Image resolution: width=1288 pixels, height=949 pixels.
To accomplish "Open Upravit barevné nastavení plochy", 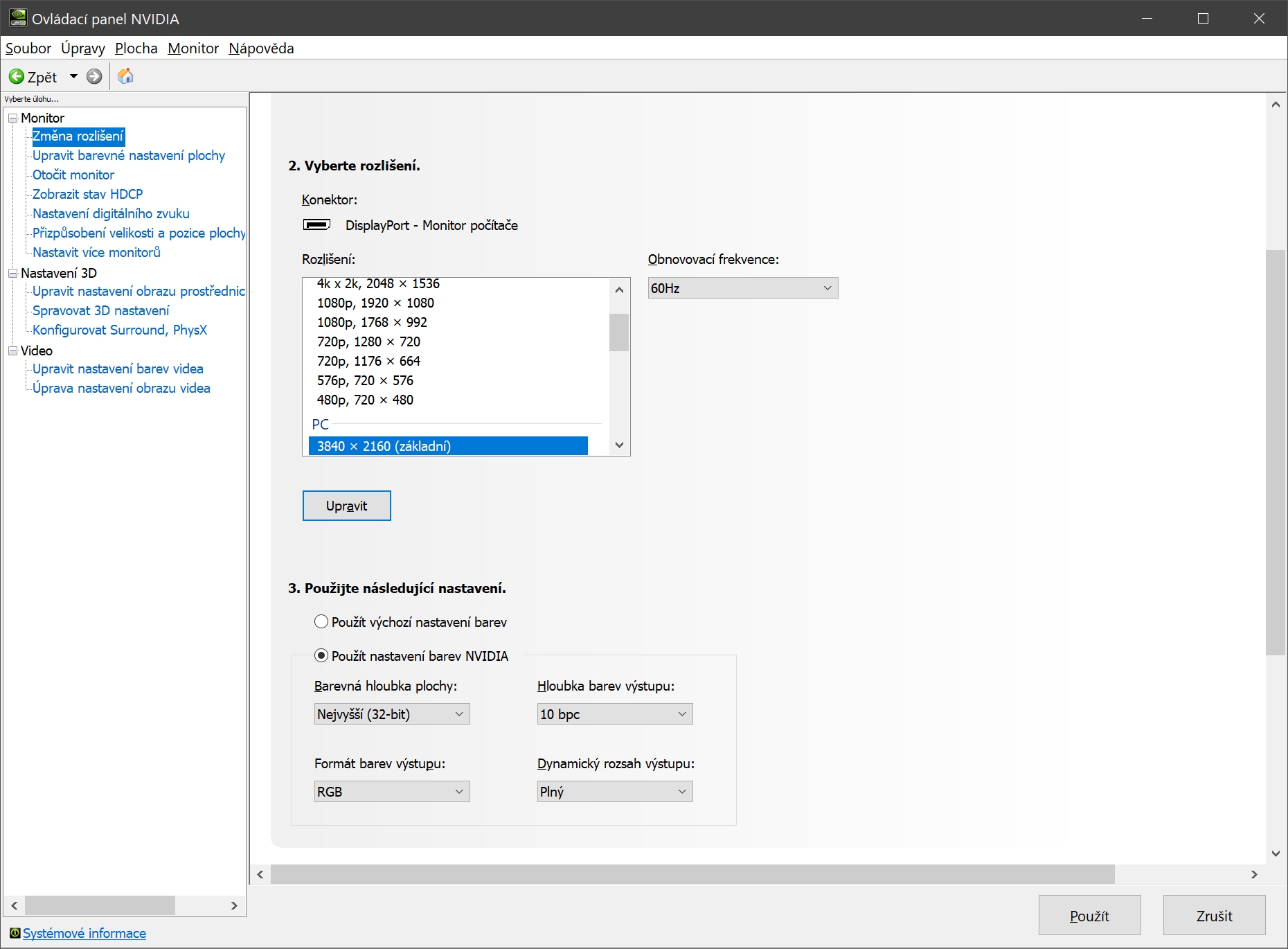I will (x=129, y=155).
